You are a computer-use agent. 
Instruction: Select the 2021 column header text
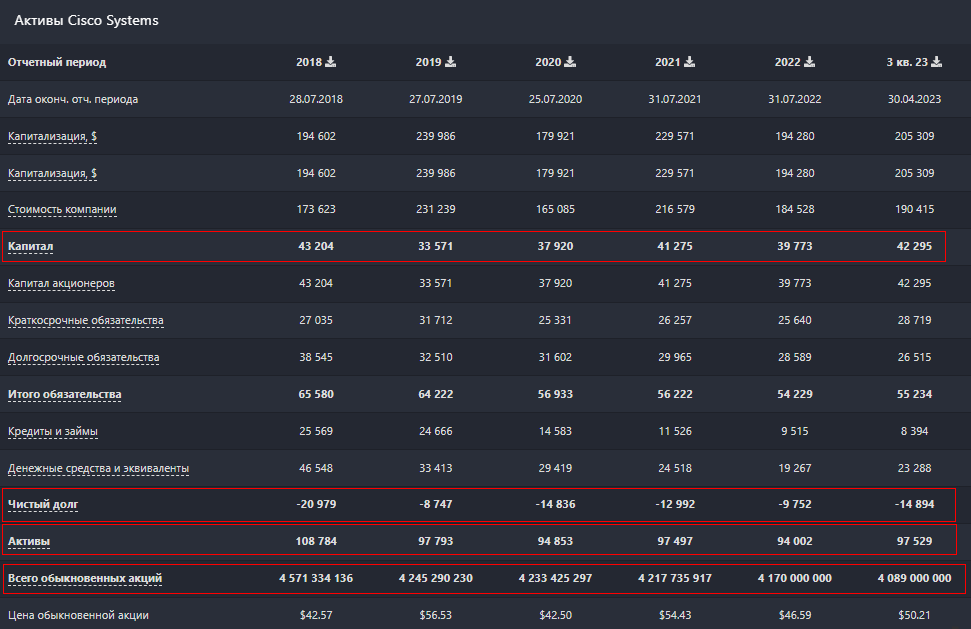tap(668, 62)
